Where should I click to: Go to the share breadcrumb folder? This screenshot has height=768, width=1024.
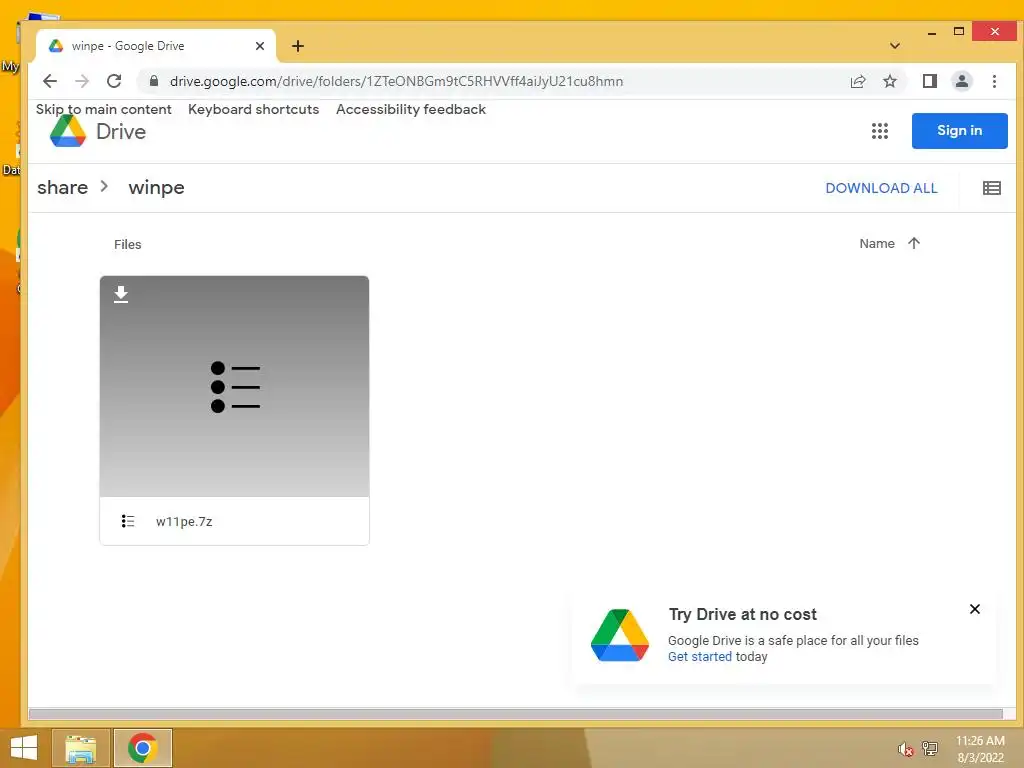(x=62, y=187)
